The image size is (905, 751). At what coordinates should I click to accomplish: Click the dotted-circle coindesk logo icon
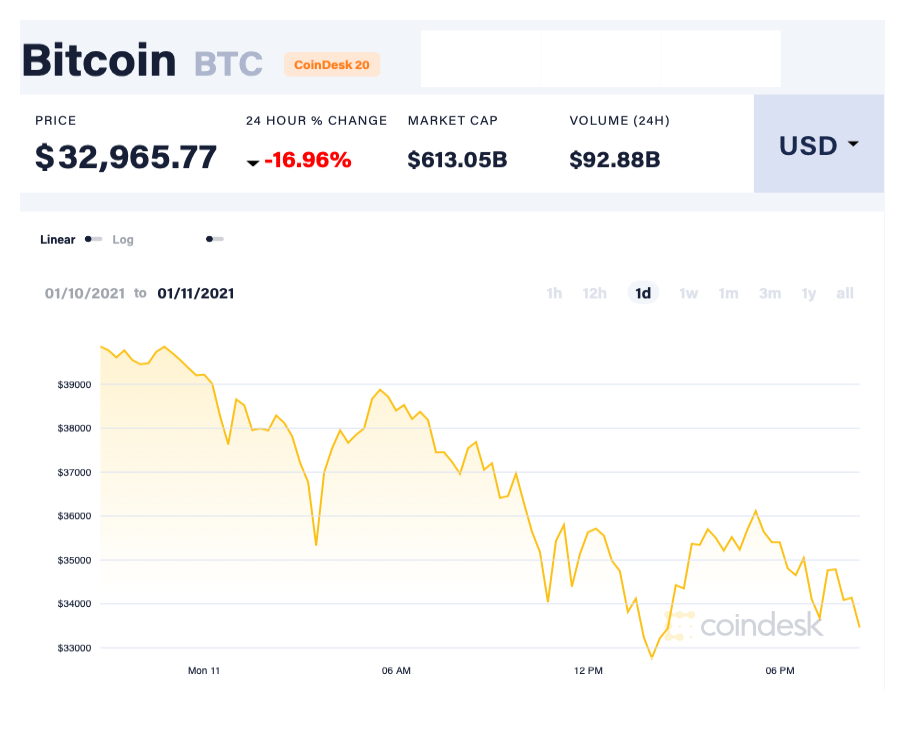pyautogui.click(x=678, y=625)
